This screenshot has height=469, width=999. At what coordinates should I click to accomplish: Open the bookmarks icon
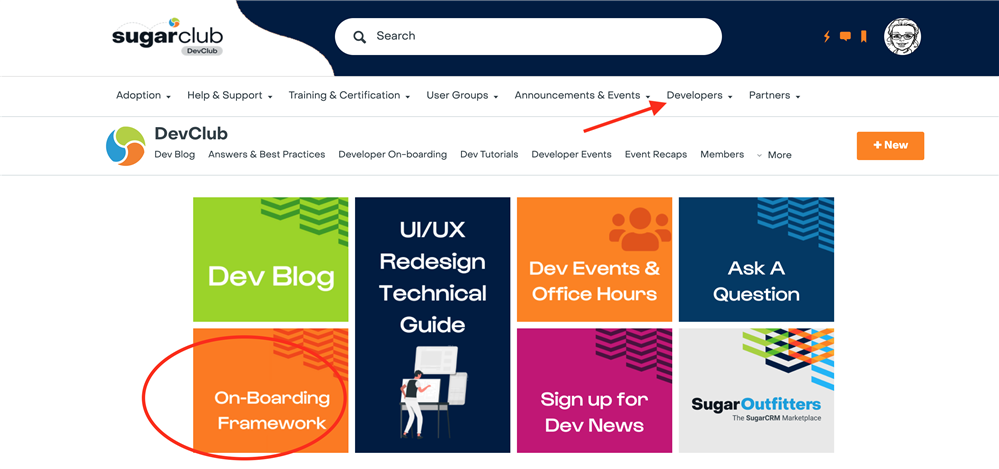coord(863,36)
